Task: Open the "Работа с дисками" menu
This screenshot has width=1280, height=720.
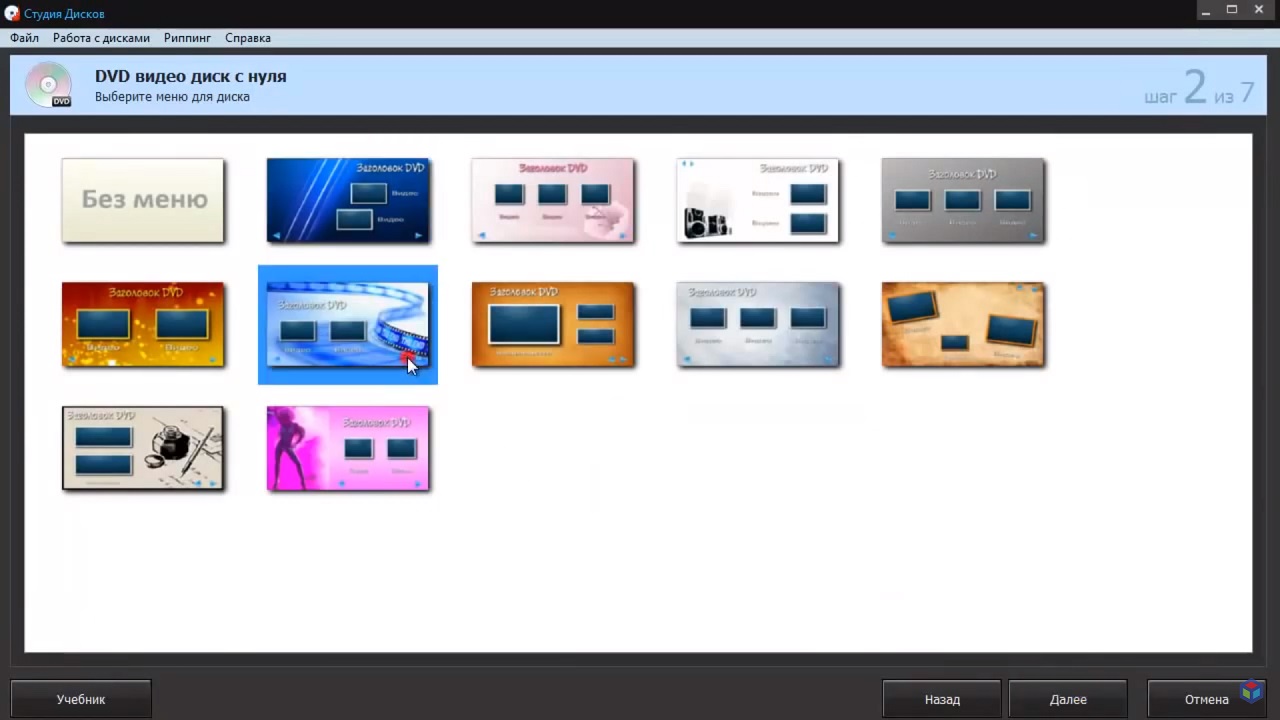Action: (101, 38)
